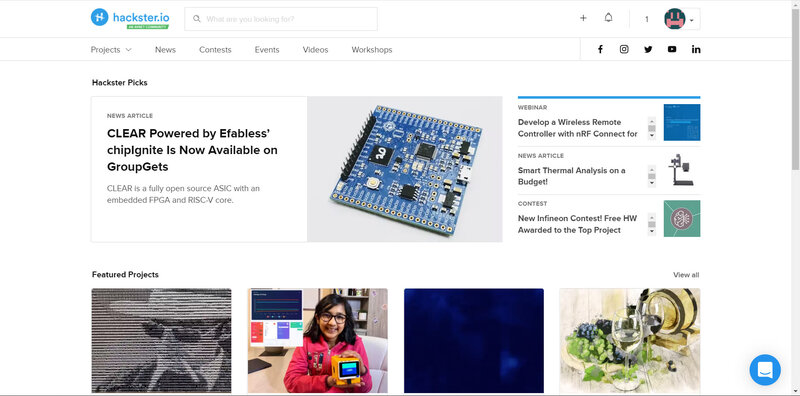This screenshot has height=396, width=800.
Task: Click the user avatar image
Action: click(x=674, y=19)
